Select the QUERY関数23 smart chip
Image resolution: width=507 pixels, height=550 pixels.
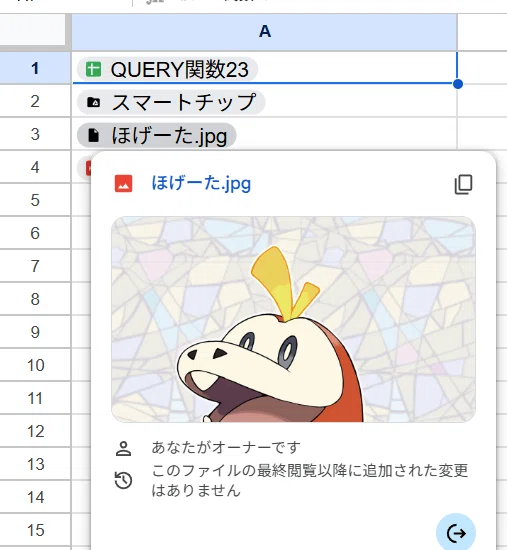tap(167, 69)
